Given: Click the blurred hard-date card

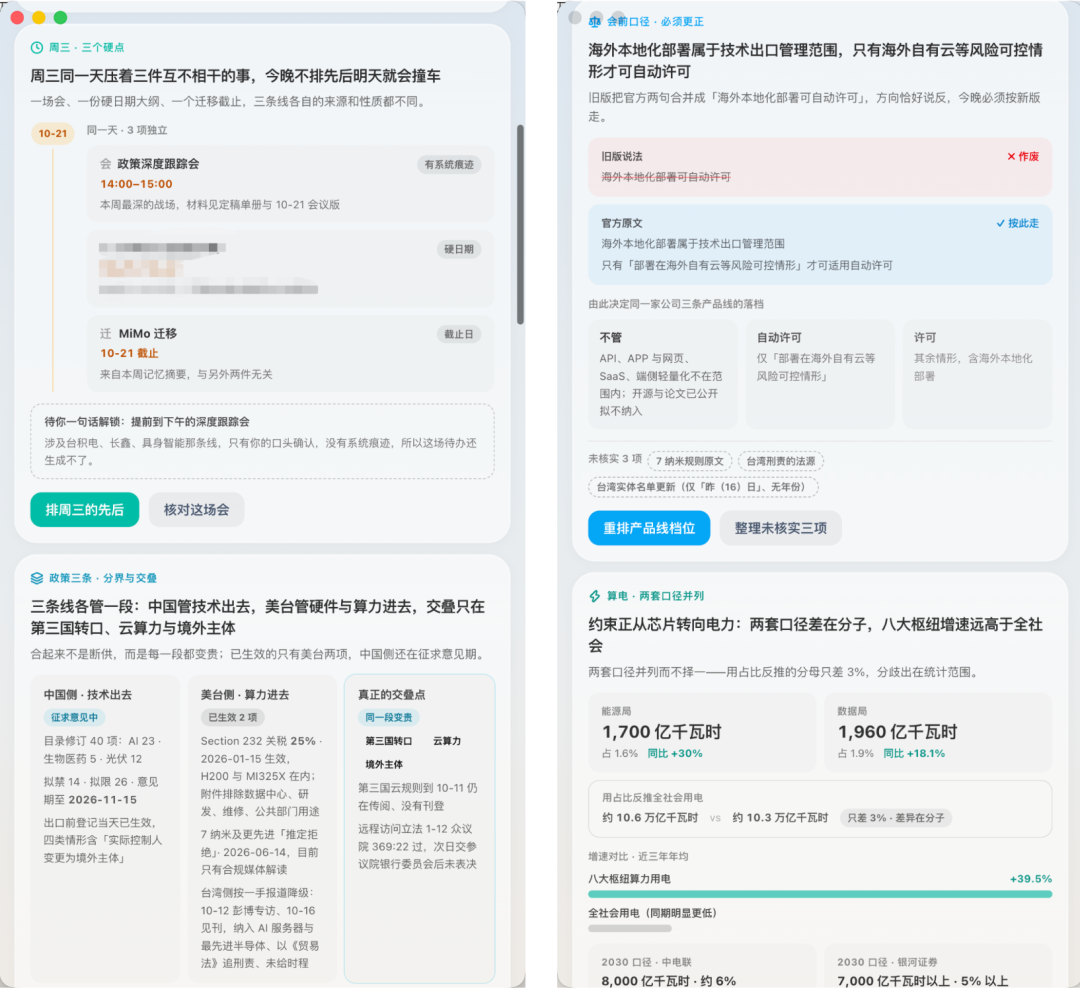Looking at the screenshot, I should point(290,269).
